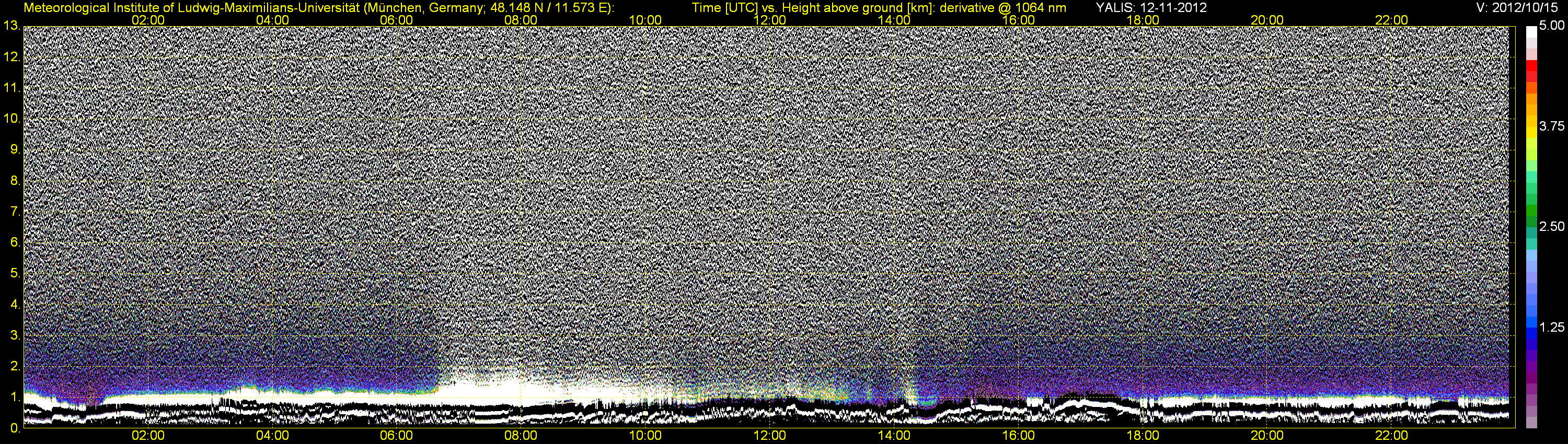The image size is (1568, 444).
Task: Select the 3 km height axis label
Action: pyautogui.click(x=15, y=336)
